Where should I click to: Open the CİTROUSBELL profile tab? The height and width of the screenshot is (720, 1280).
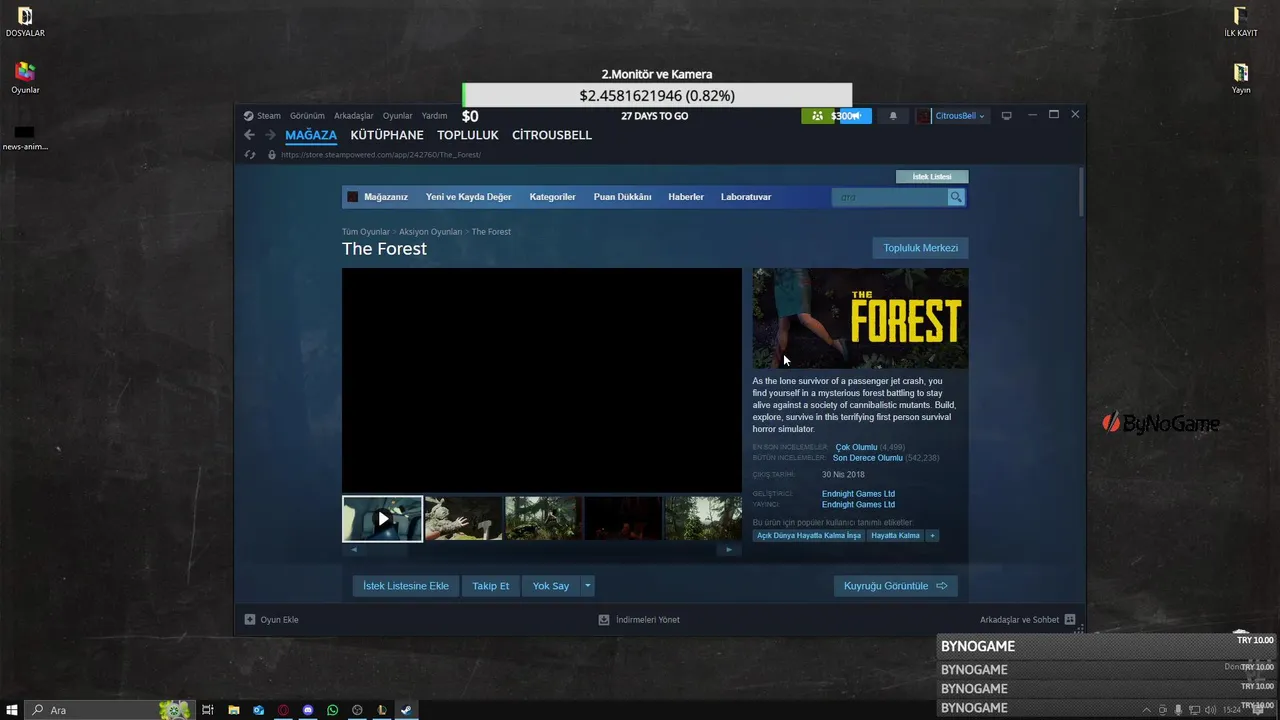click(552, 135)
